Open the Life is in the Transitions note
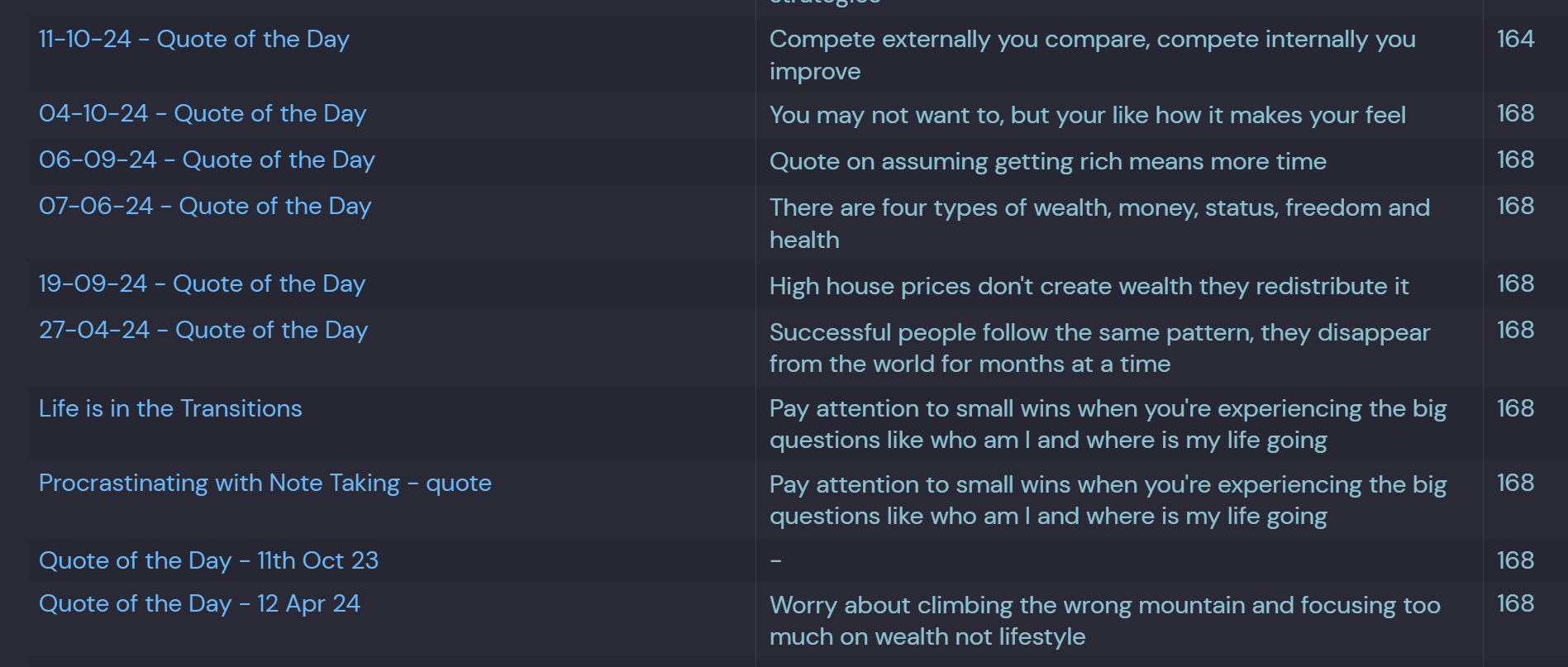Image resolution: width=1568 pixels, height=667 pixels. click(x=170, y=409)
